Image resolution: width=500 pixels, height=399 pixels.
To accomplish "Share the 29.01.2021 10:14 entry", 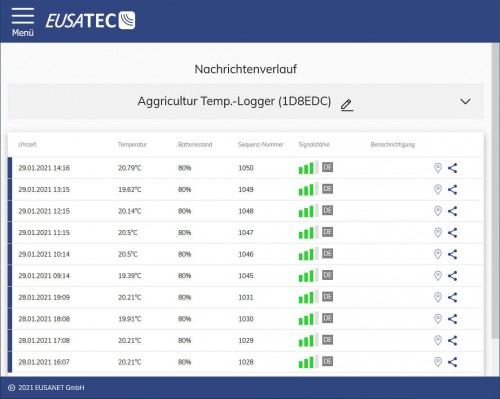I will (x=452, y=254).
